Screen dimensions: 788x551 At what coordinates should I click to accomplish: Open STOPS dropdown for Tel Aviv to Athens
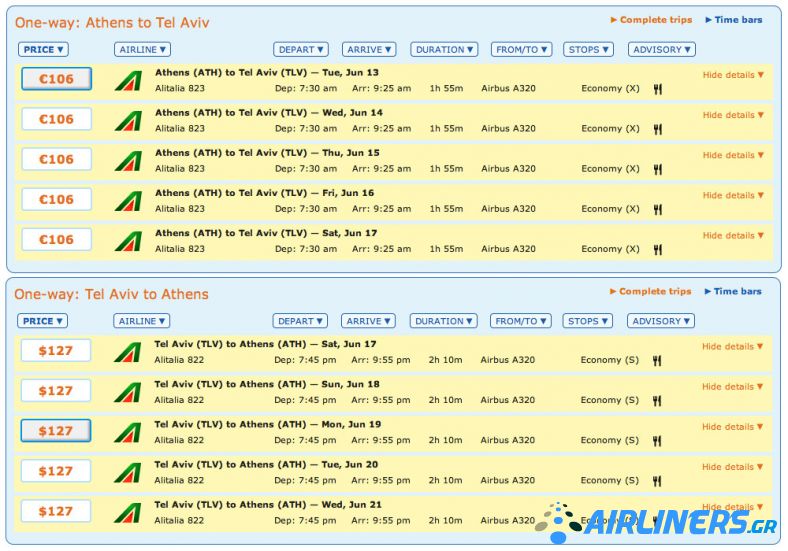point(587,321)
